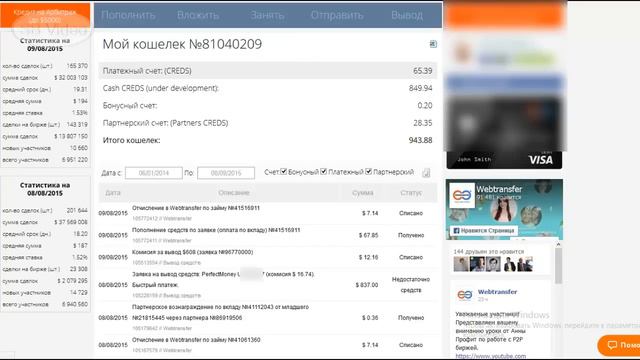Image resolution: width=640 pixels, height=360 pixels.
Task: Click the Facebook widget scrollbar
Action: pyautogui.click(x=558, y=265)
